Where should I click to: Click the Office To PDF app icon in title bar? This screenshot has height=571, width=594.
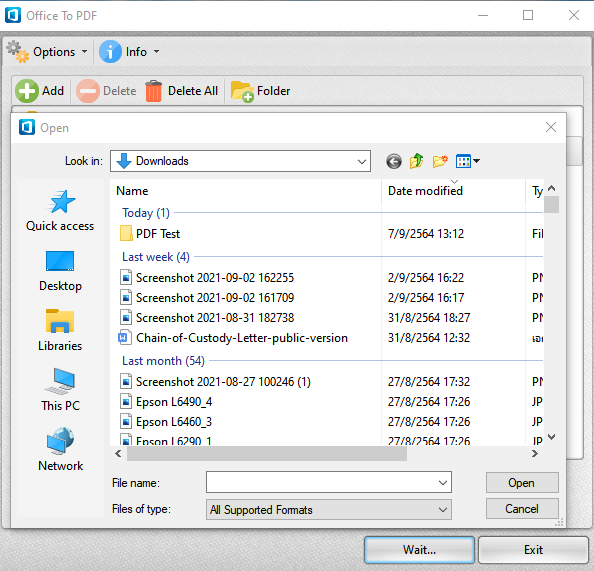coord(13,16)
